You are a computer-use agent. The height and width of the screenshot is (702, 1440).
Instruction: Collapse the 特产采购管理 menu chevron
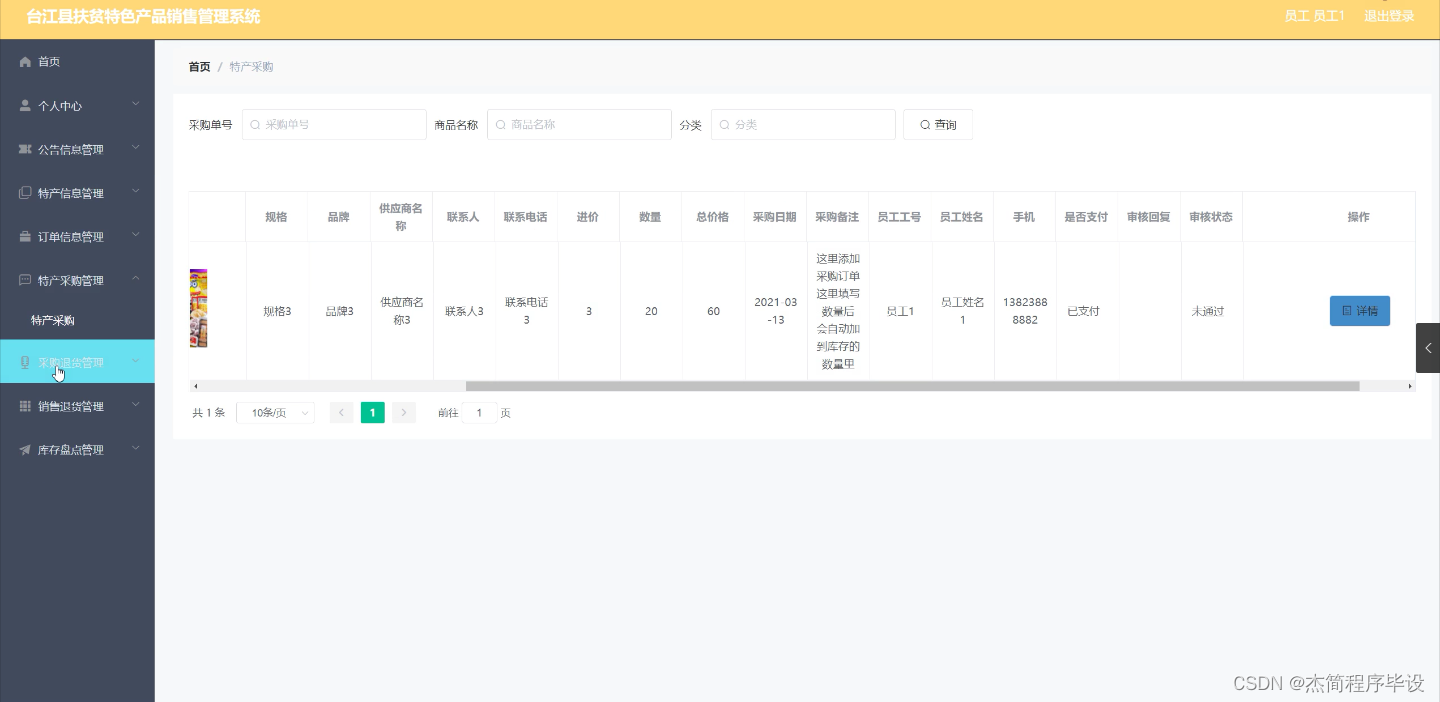click(x=136, y=279)
